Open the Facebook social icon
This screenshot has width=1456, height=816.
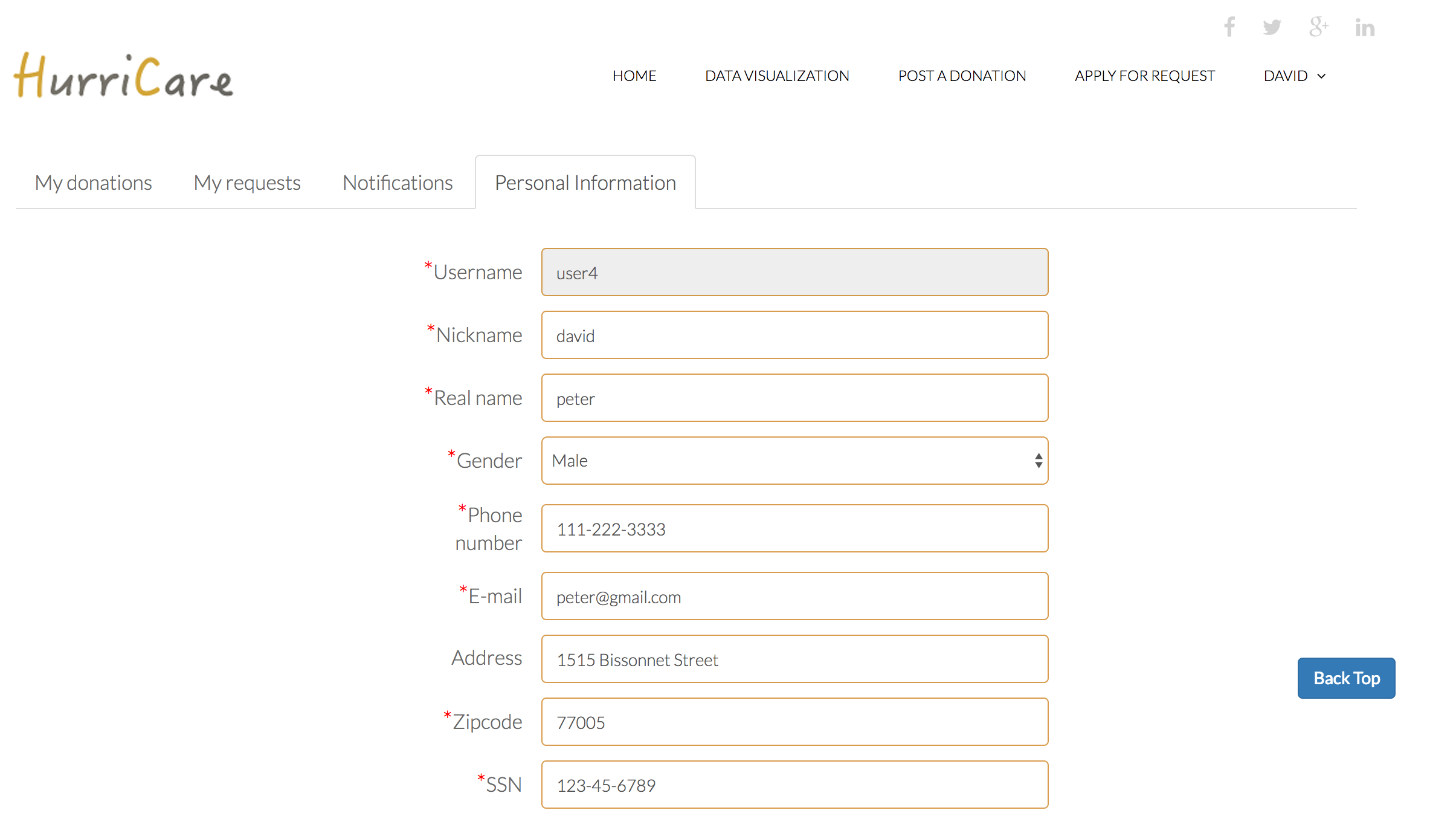pos(1229,27)
